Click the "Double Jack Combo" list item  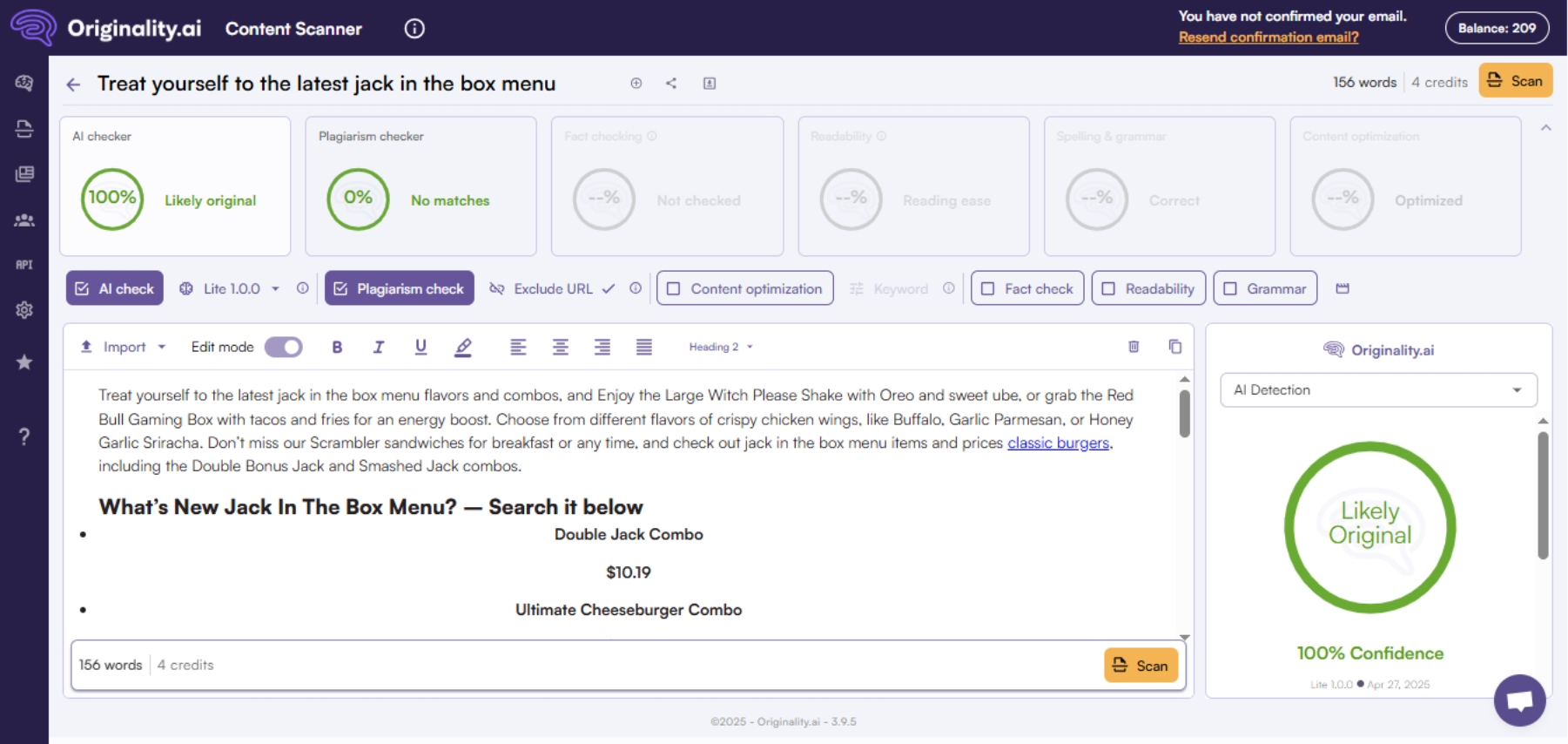pyautogui.click(x=629, y=534)
